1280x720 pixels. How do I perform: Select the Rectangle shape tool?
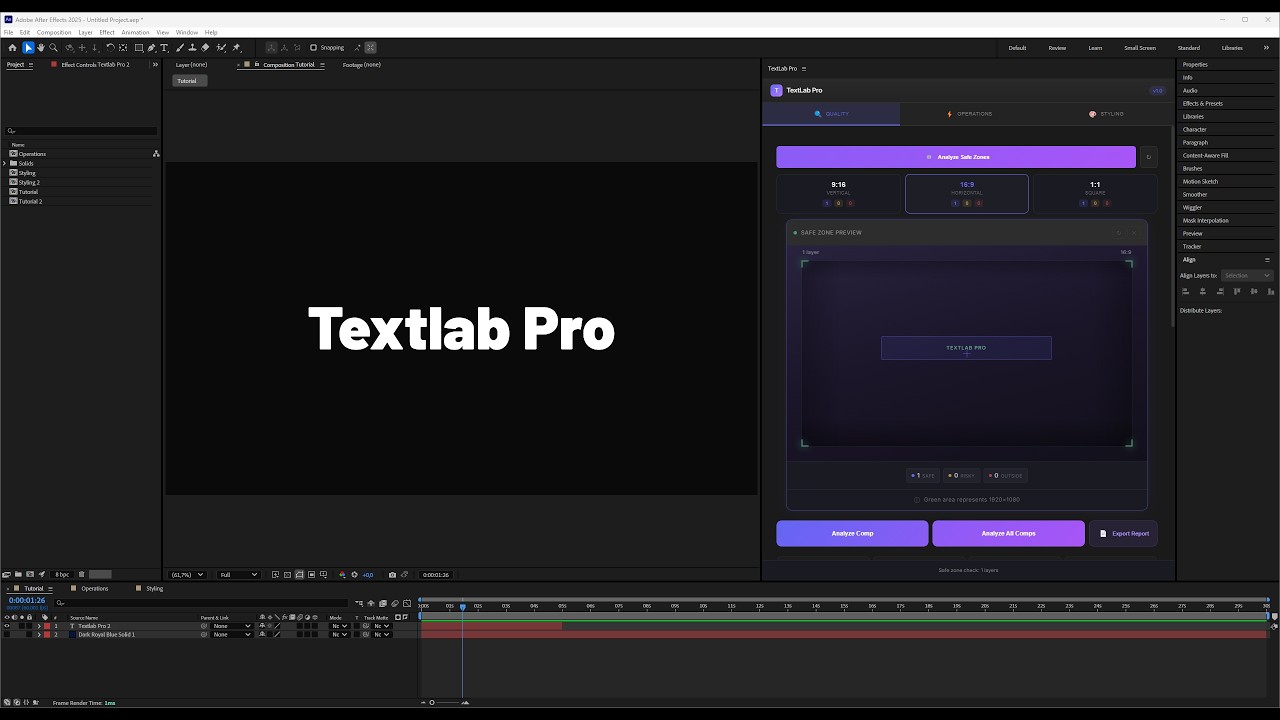click(x=139, y=48)
